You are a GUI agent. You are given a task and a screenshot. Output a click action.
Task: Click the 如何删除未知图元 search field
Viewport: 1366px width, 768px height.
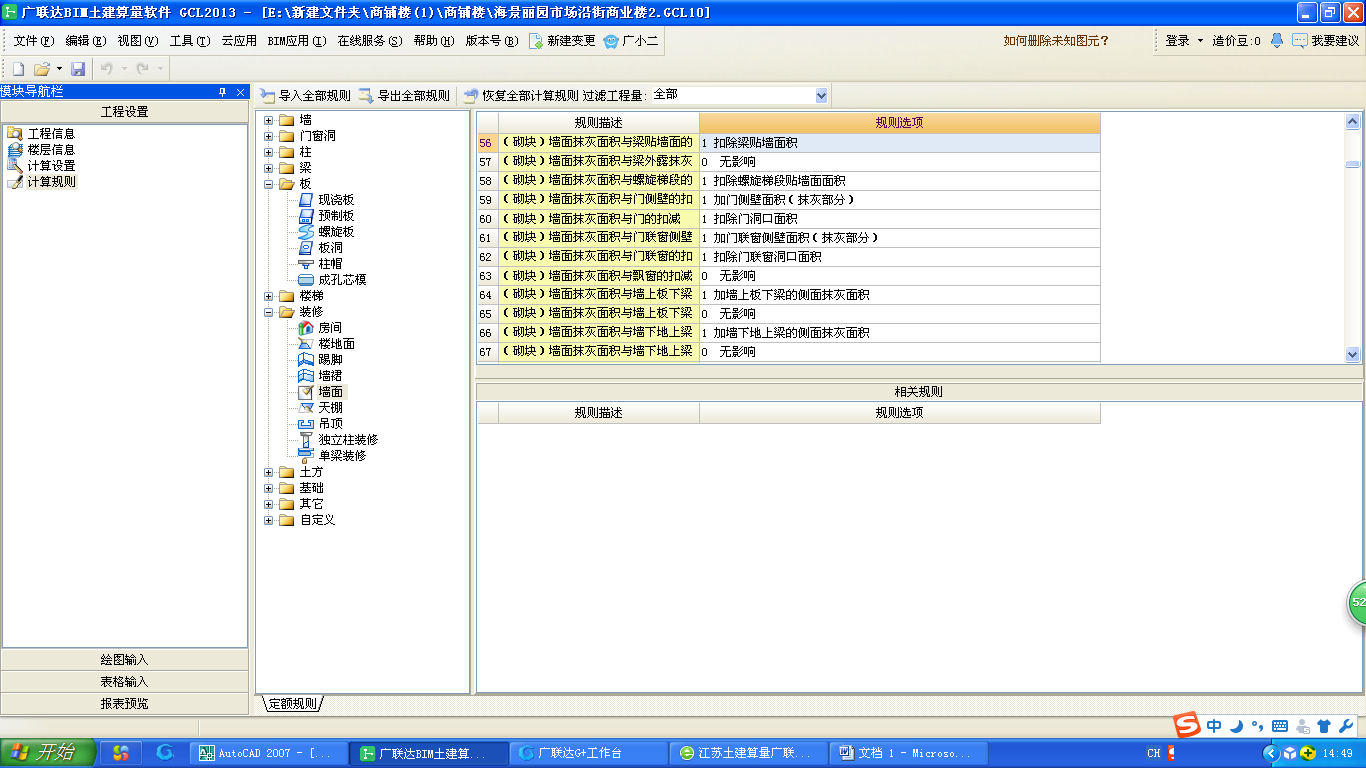(x=1056, y=41)
